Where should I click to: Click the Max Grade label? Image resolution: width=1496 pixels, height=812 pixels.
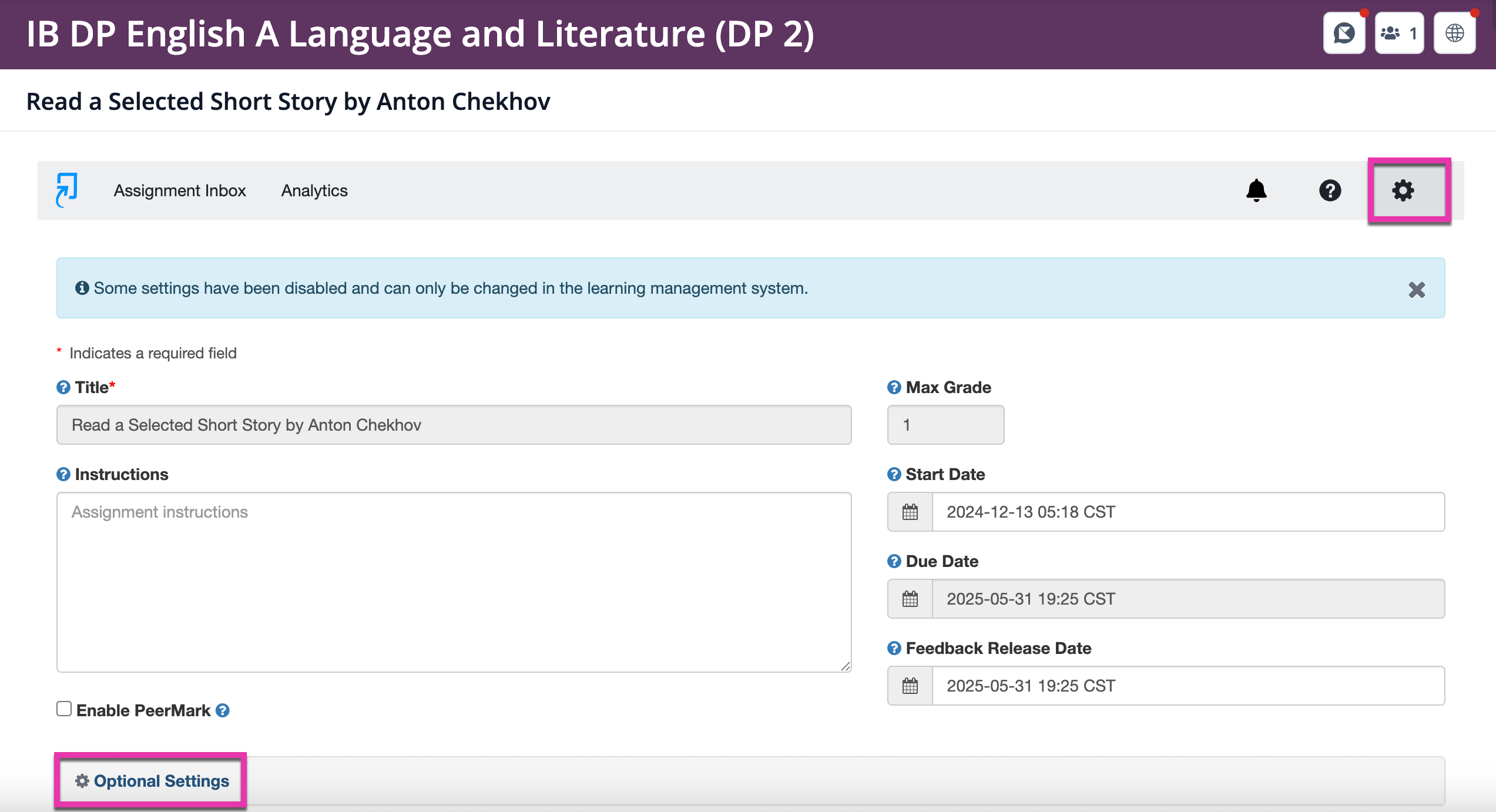tap(948, 388)
